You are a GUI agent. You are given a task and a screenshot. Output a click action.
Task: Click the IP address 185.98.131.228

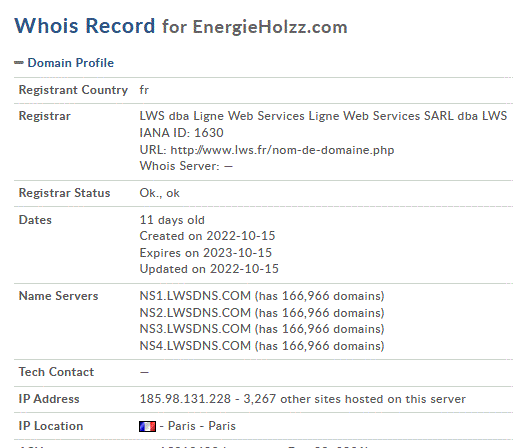click(185, 399)
